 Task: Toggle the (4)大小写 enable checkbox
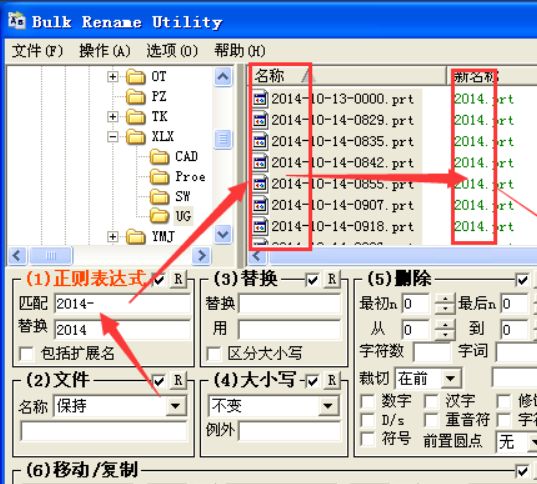[312, 381]
